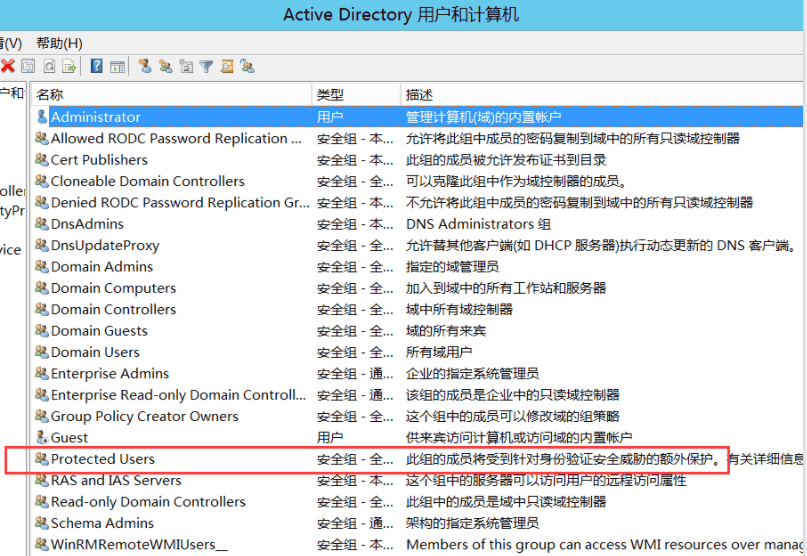Click the '用户' type cell for Guest
The width and height of the screenshot is (807, 556).
coord(330,438)
